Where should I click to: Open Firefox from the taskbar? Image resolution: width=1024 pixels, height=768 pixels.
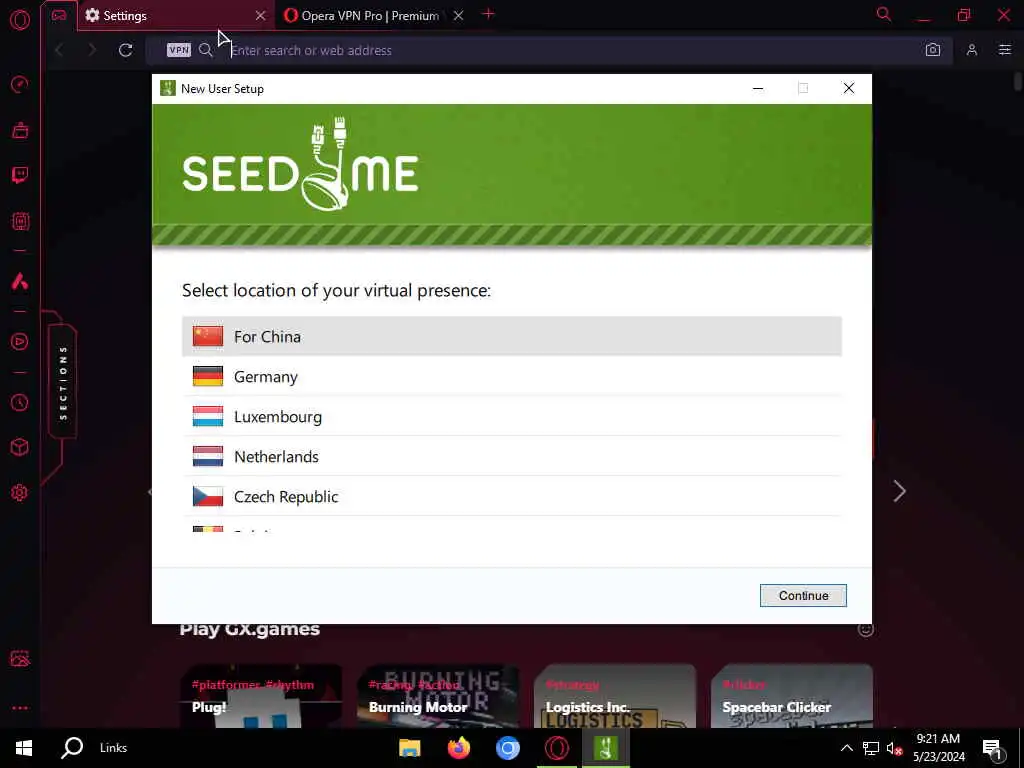(458, 748)
